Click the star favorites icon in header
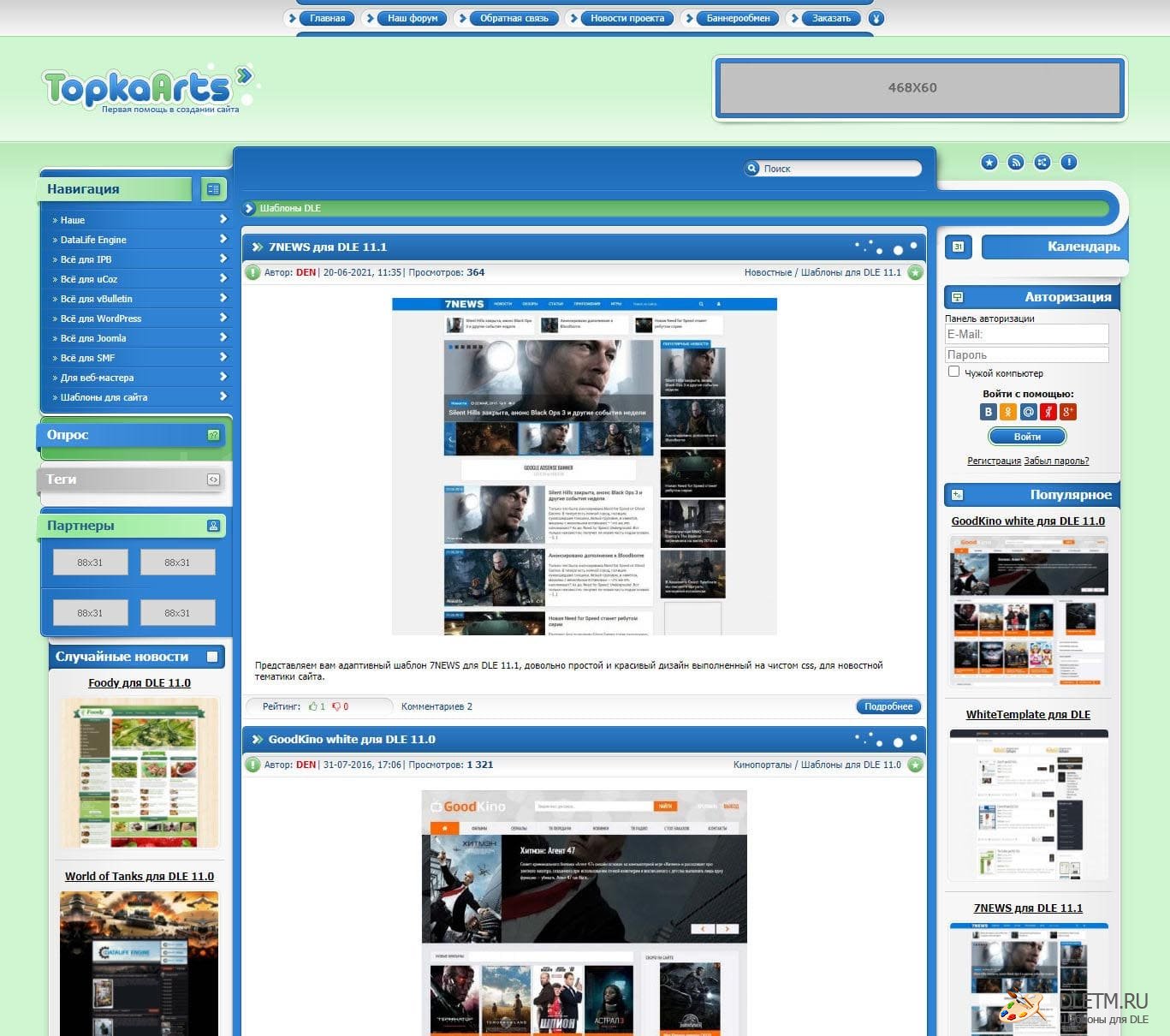This screenshot has width=1170, height=1036. [x=989, y=162]
